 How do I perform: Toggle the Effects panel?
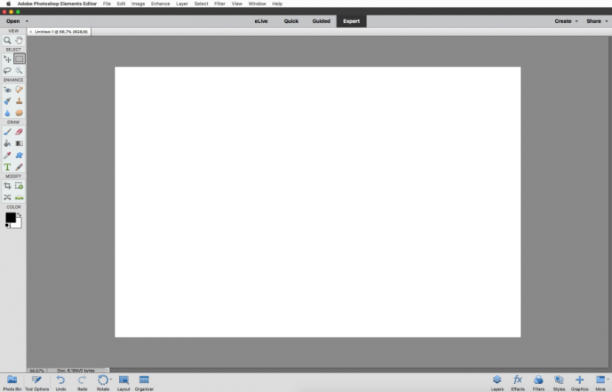(x=518, y=383)
